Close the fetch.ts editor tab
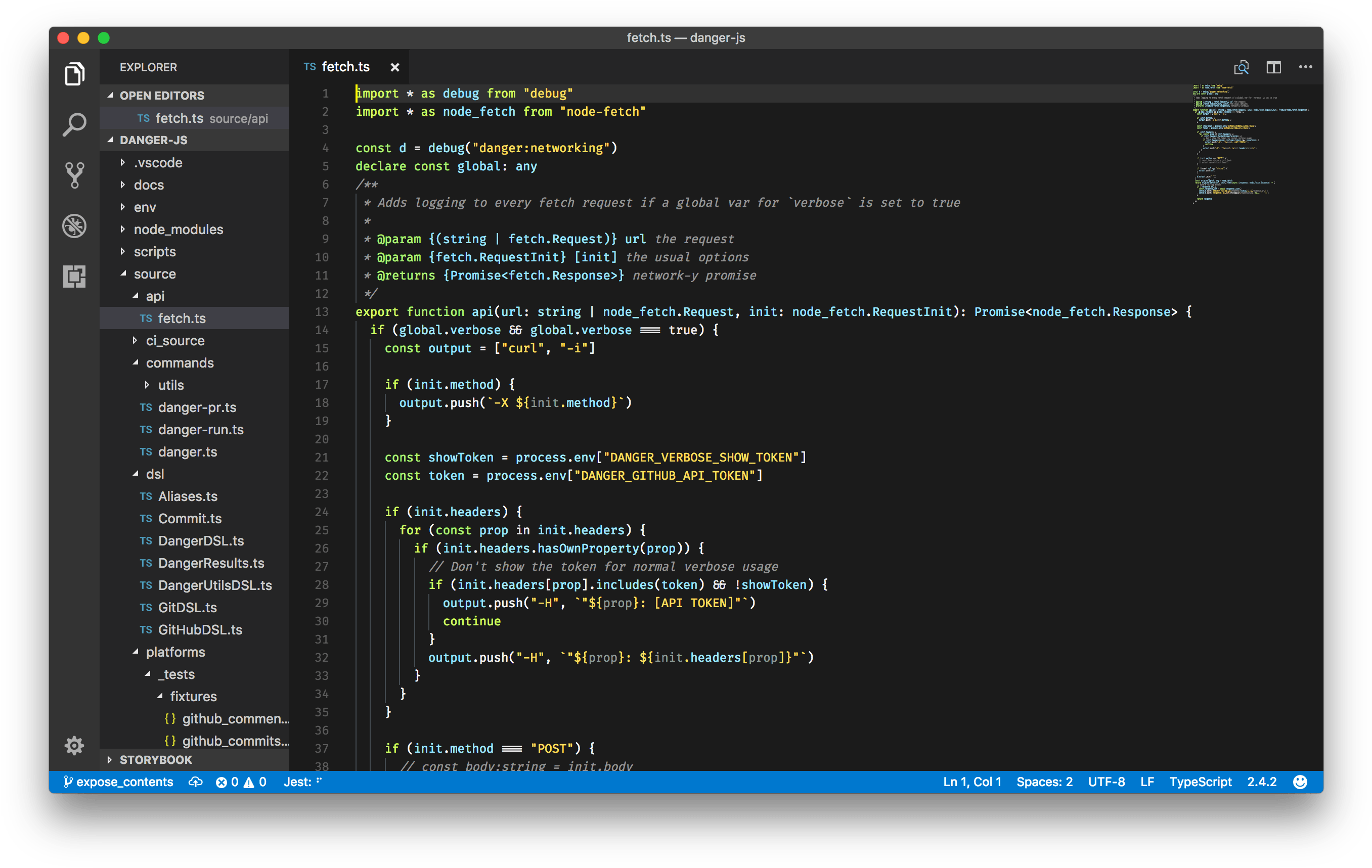This screenshot has width=1372, height=868. [x=394, y=67]
